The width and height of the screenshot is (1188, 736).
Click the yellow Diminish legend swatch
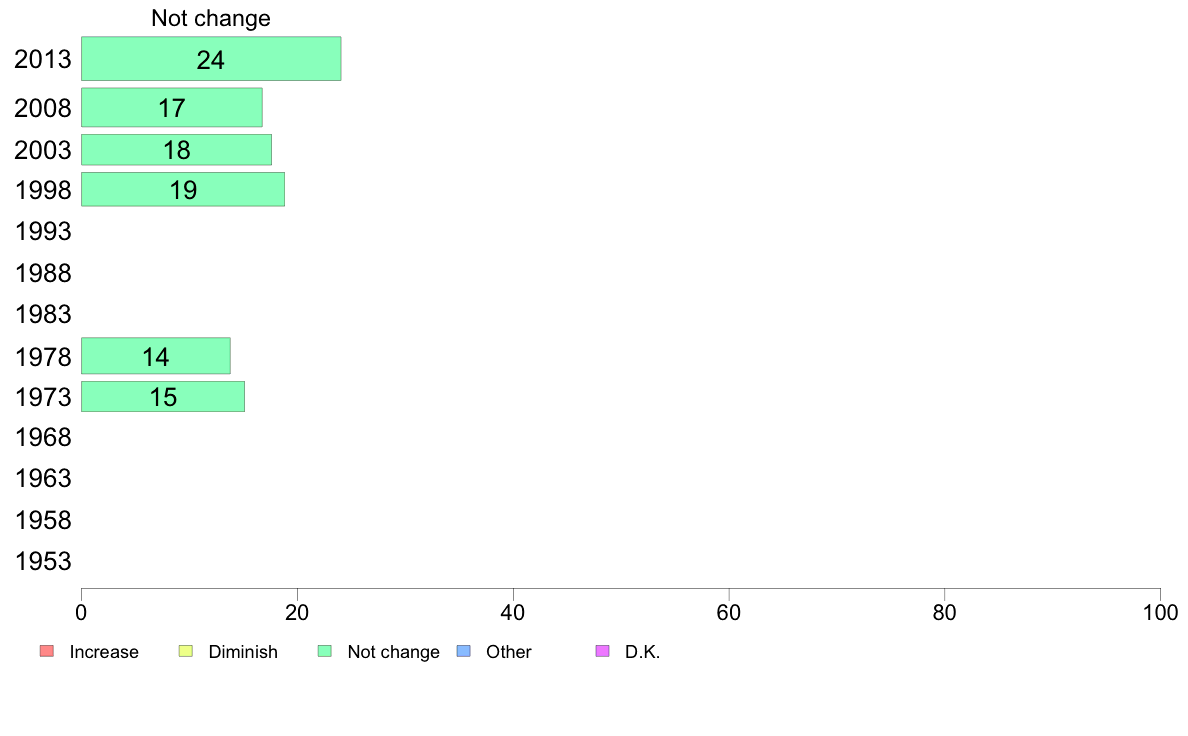tap(186, 651)
